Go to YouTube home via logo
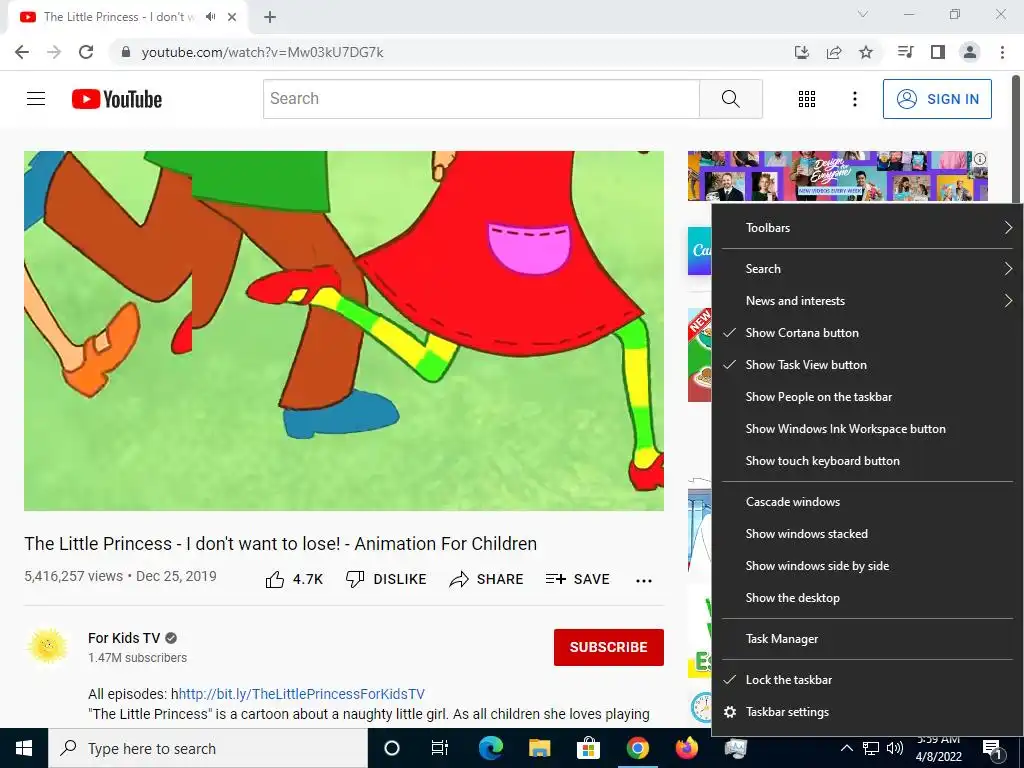Image resolution: width=1024 pixels, height=768 pixels. pyautogui.click(x=117, y=99)
